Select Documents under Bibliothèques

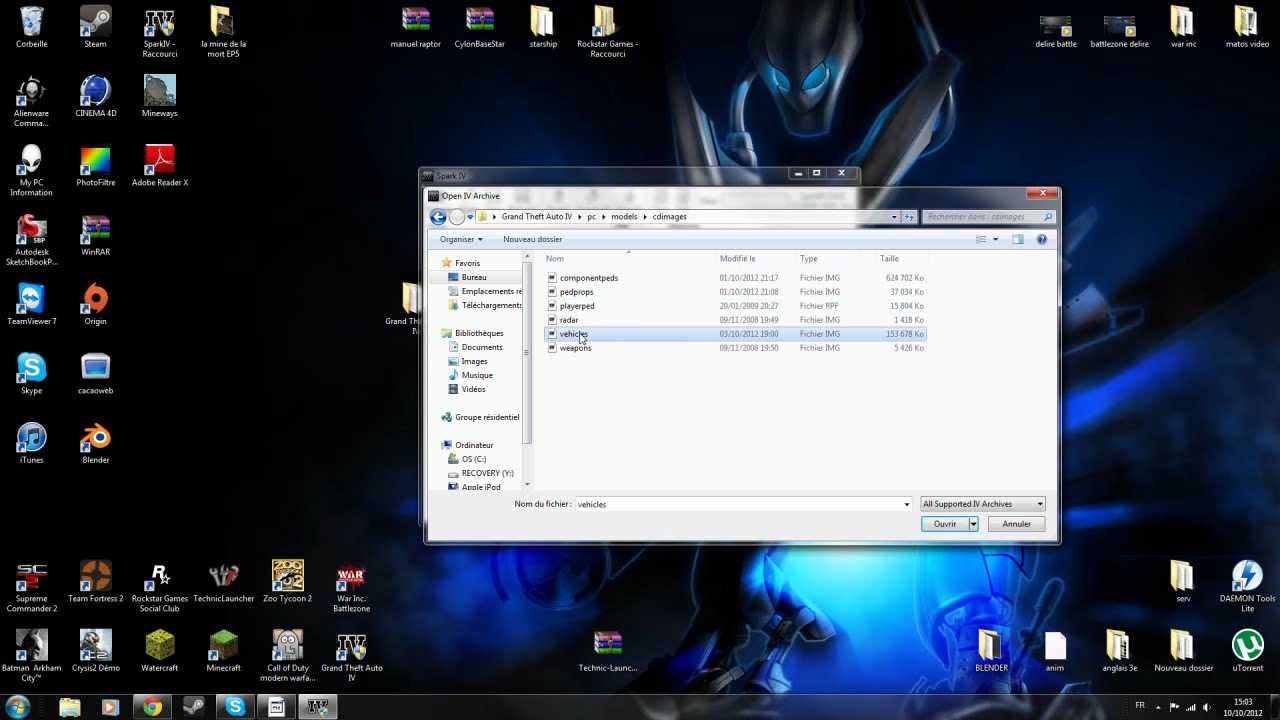coord(481,347)
